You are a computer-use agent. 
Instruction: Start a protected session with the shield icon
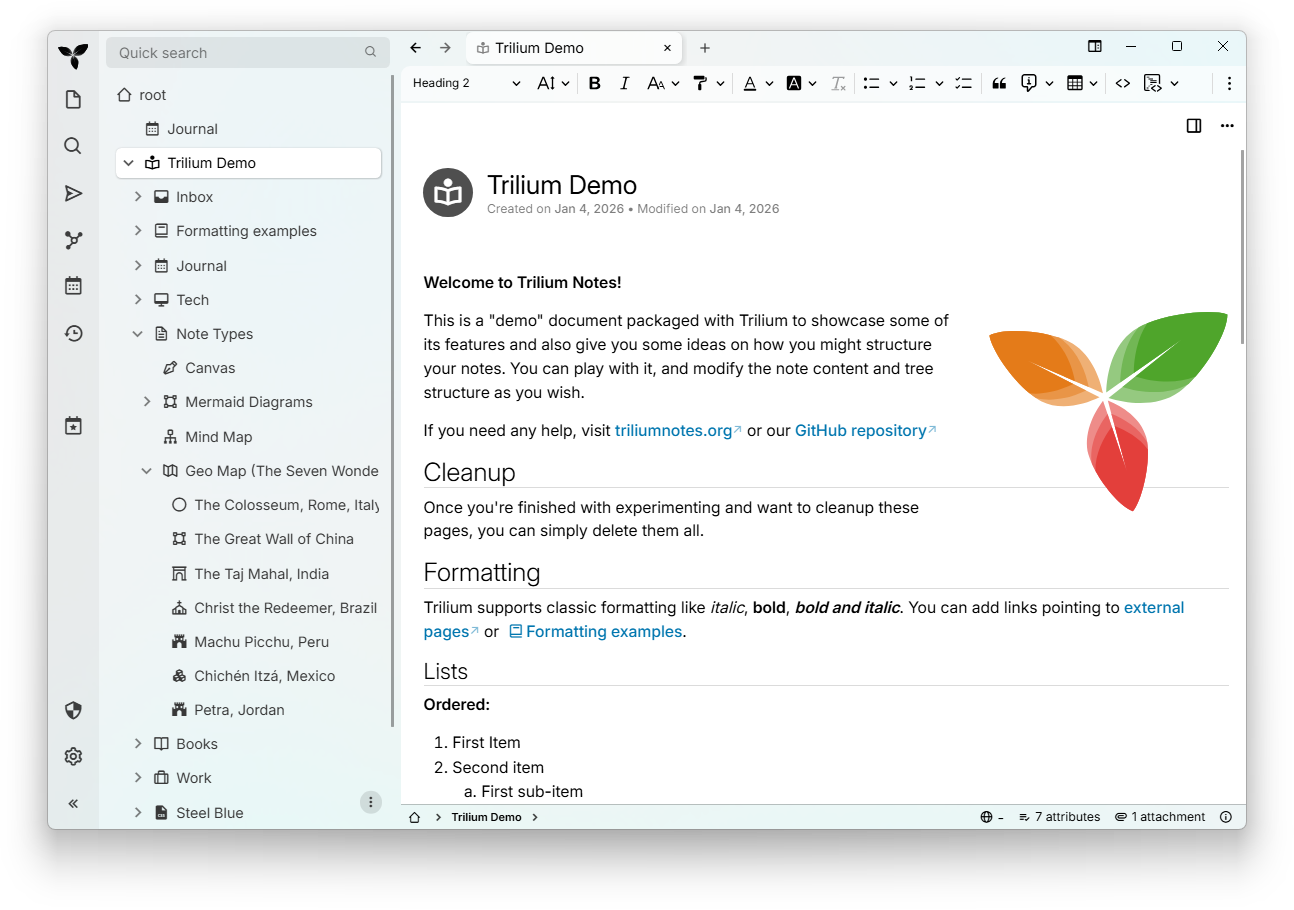tap(73, 710)
